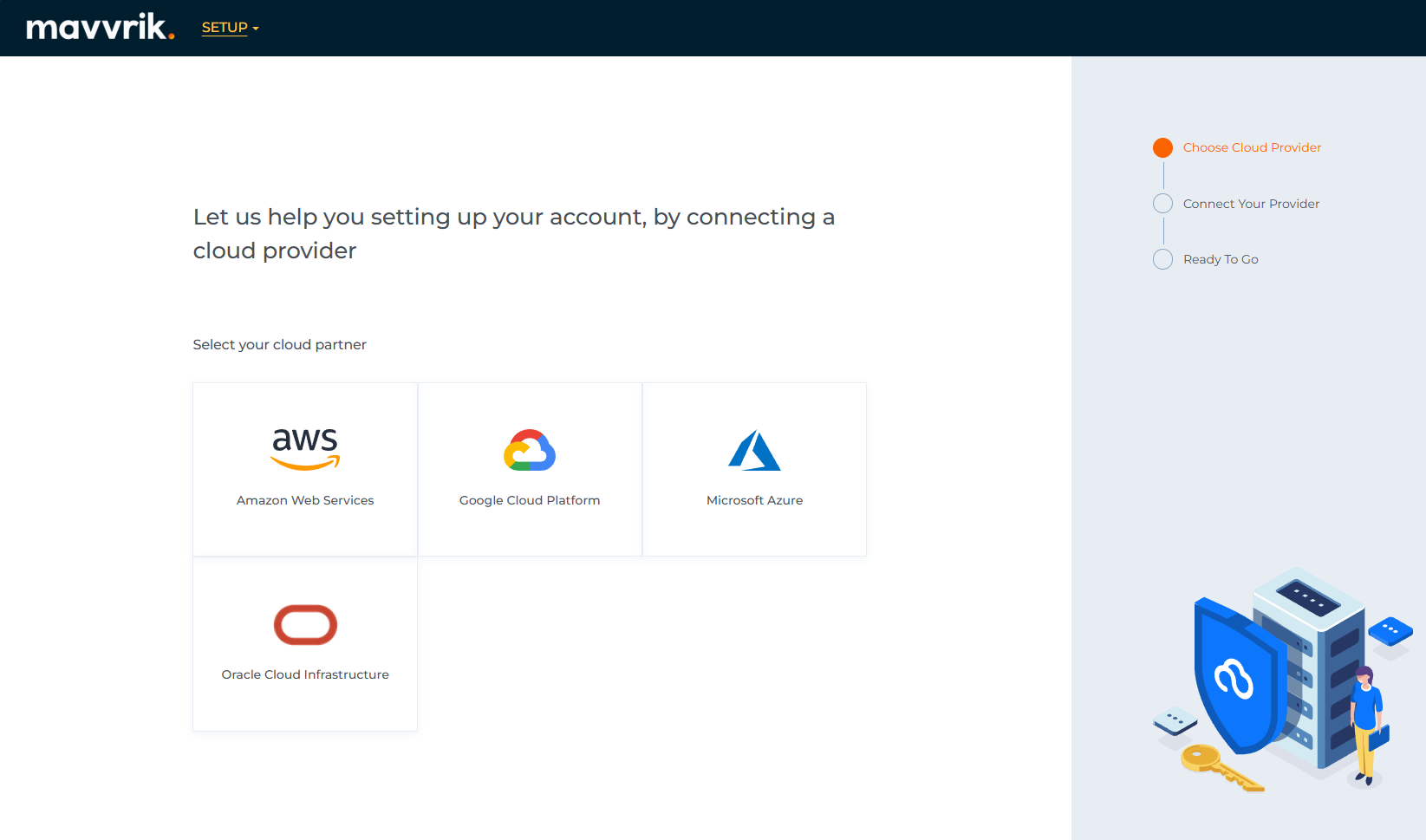
Task: Click the Select your cloud partner text
Action: pos(279,344)
